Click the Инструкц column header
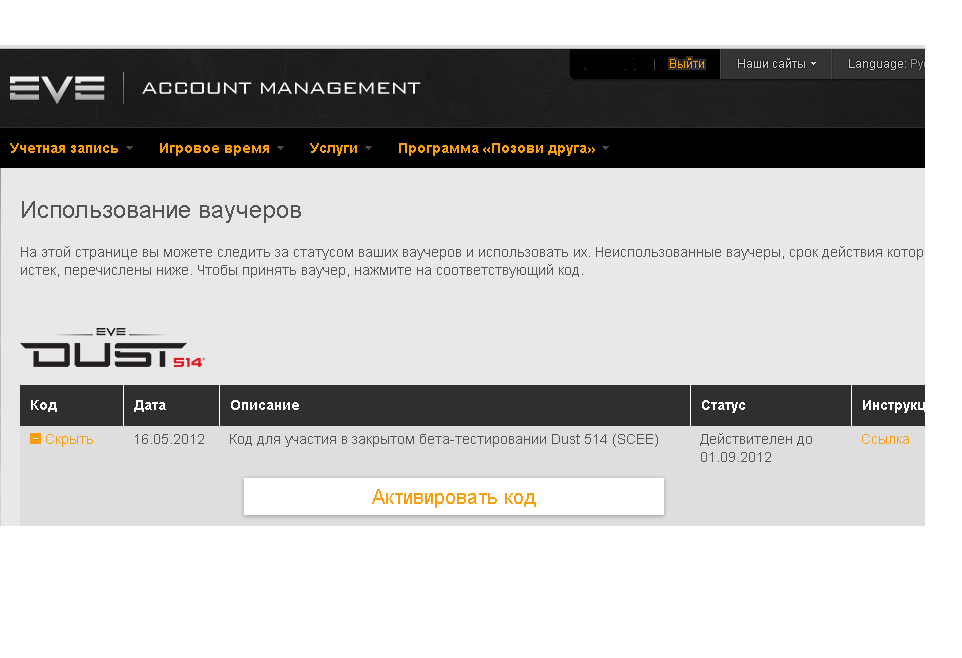The width and height of the screenshot is (962, 658). [888, 405]
